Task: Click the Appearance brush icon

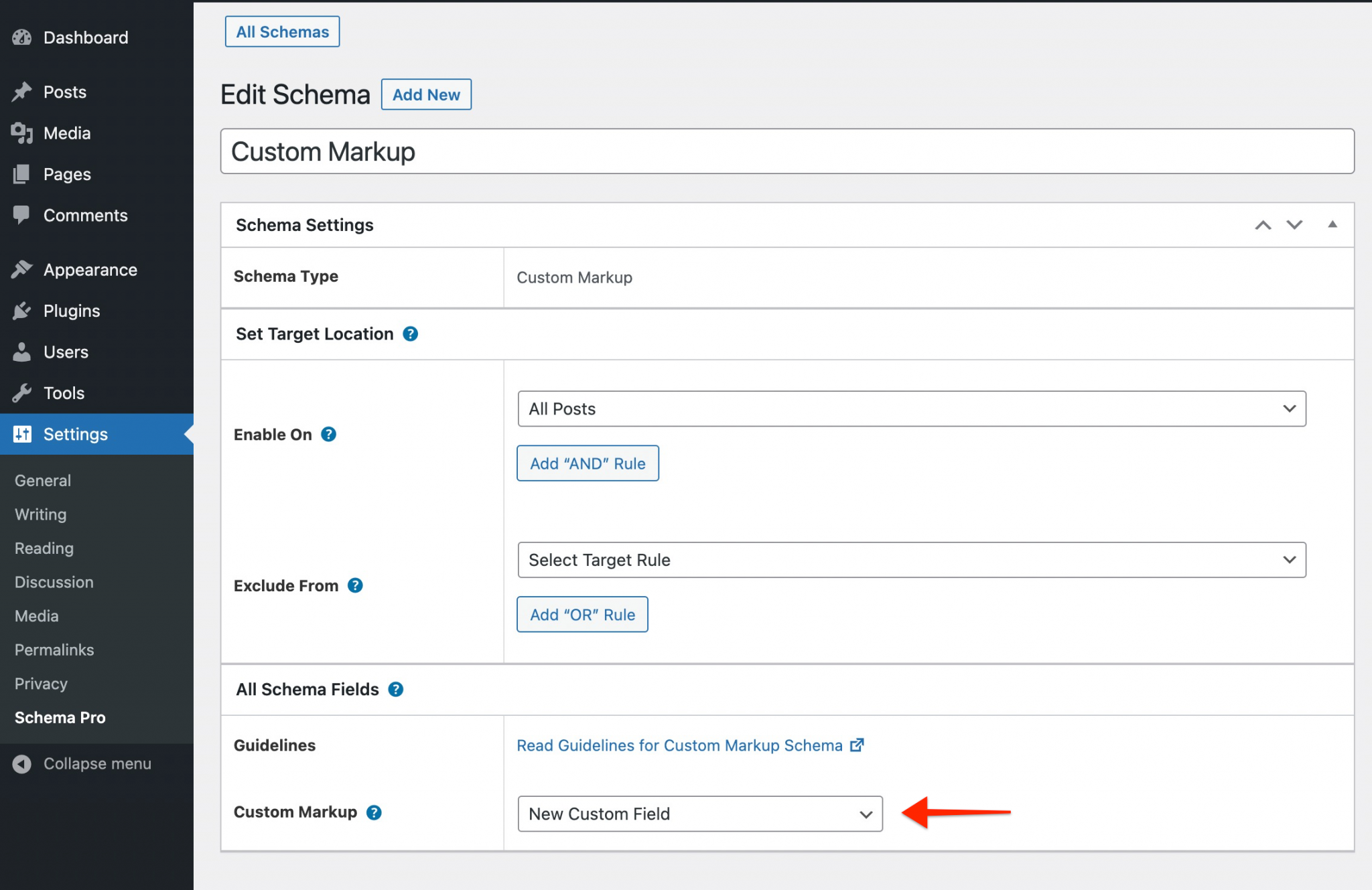Action: 22,269
